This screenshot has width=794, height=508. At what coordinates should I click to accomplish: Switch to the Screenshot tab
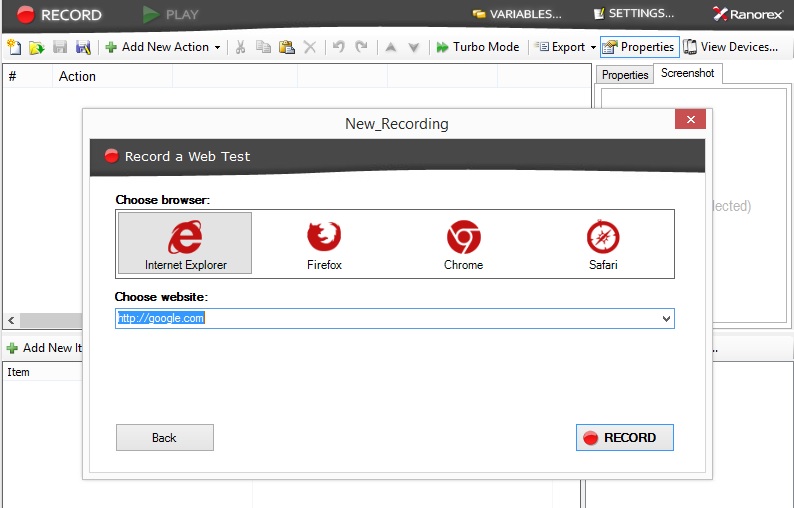pos(688,73)
